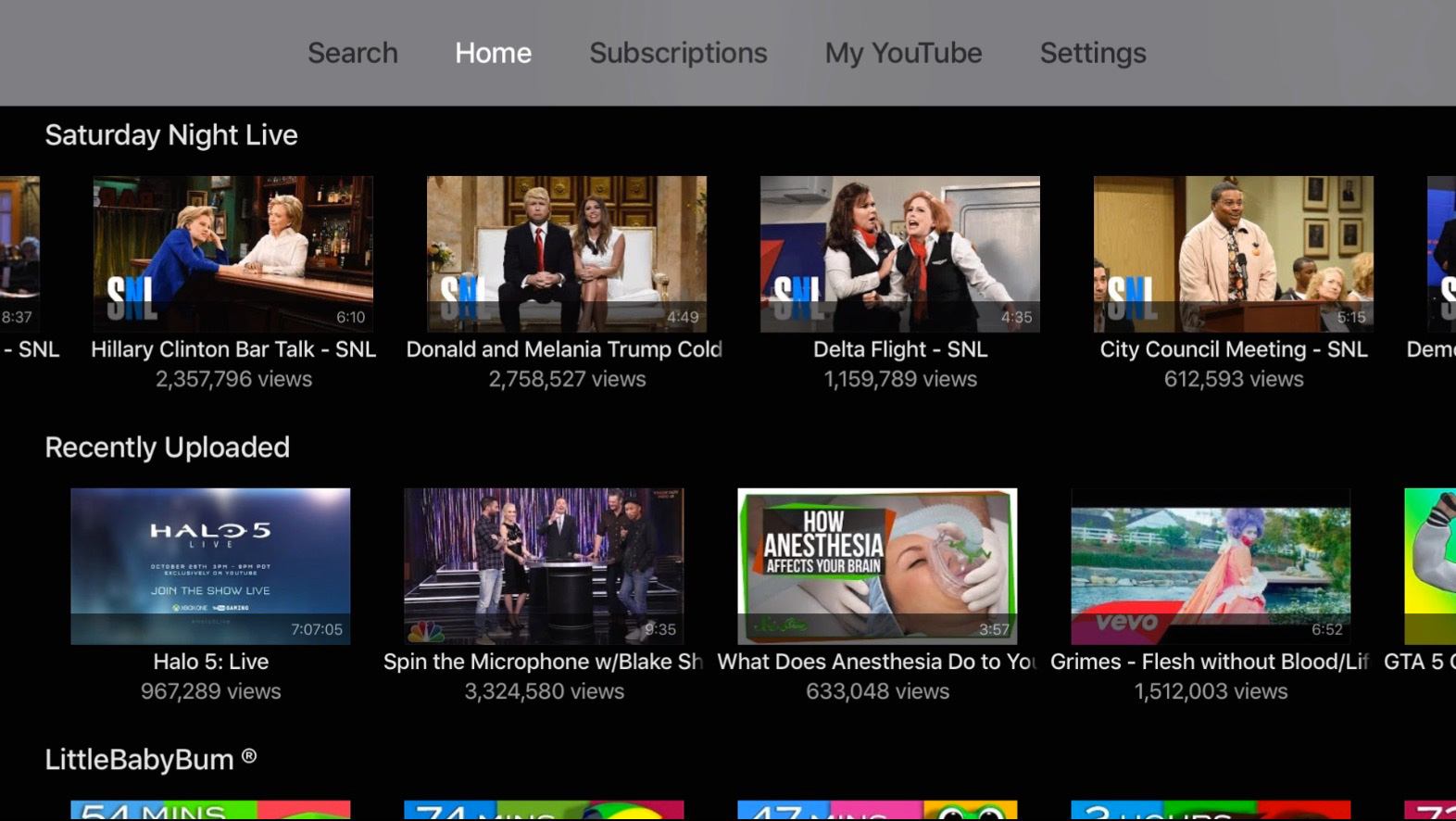Click the '967,289 views' count

tap(211, 691)
